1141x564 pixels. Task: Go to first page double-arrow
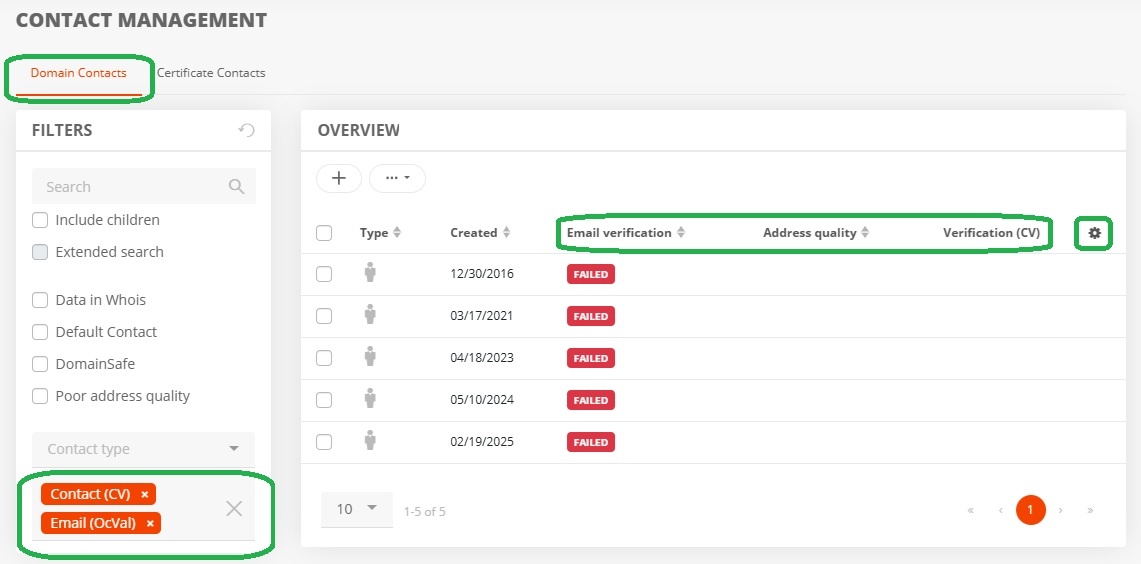click(x=971, y=510)
